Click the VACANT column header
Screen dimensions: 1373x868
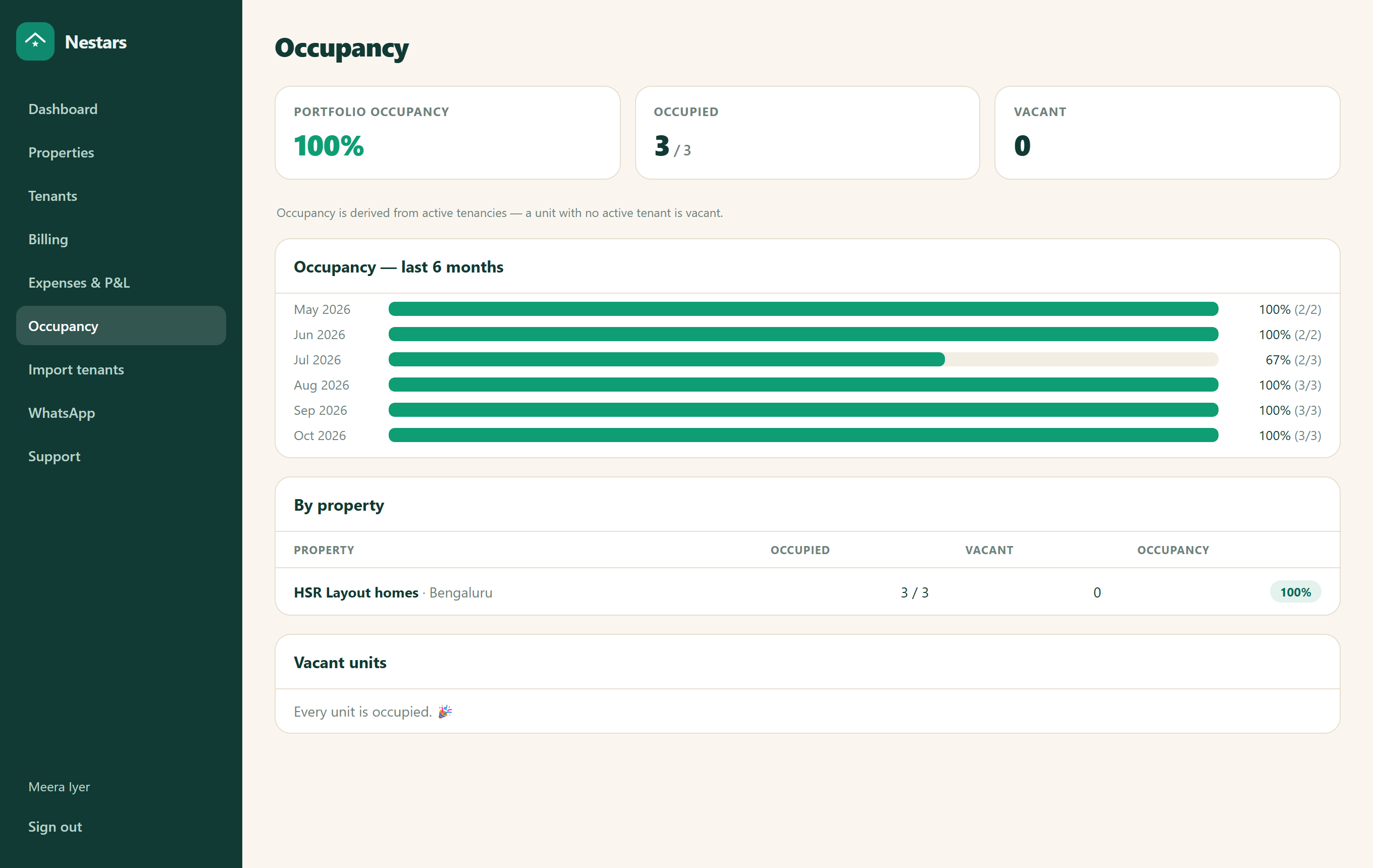[989, 550]
